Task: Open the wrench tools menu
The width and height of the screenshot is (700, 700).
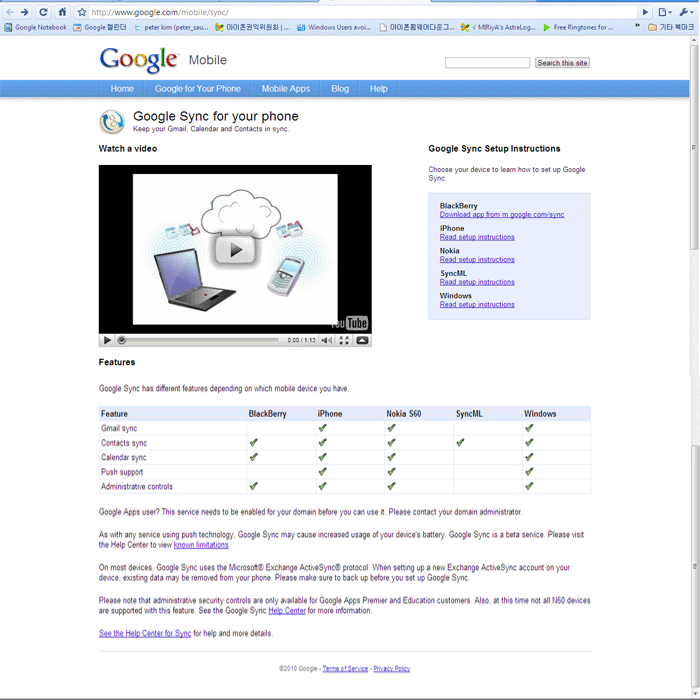Action: [x=686, y=12]
